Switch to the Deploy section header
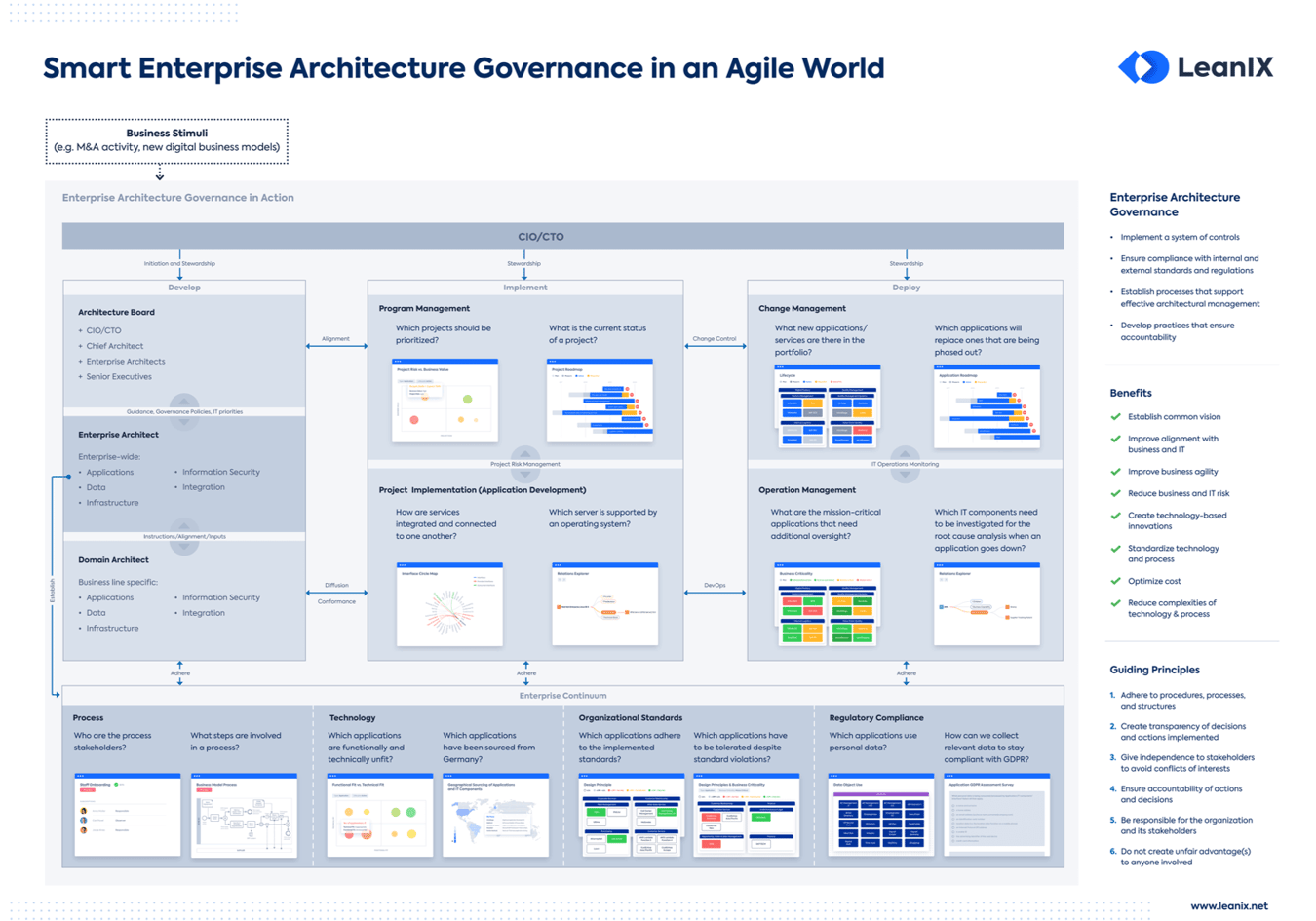 point(906,287)
